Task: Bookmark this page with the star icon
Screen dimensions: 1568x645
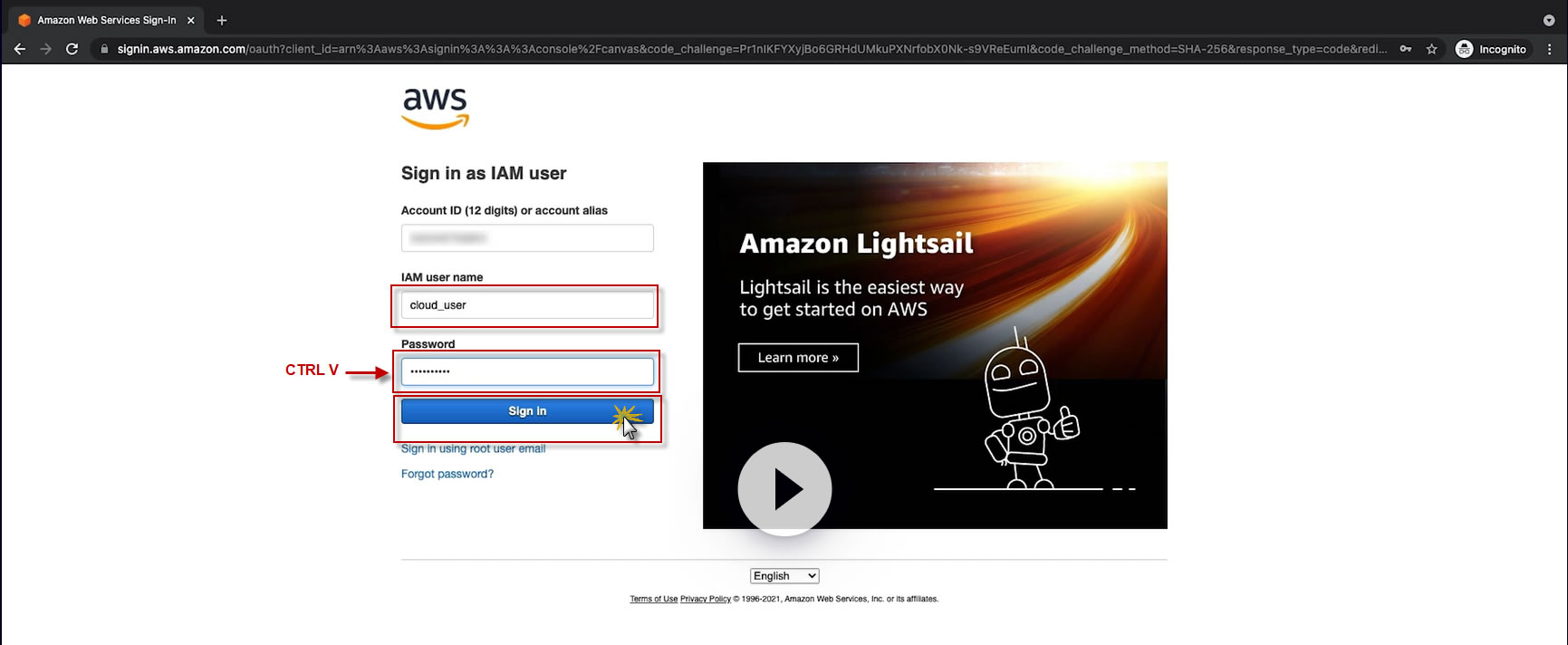Action: pyautogui.click(x=1431, y=49)
